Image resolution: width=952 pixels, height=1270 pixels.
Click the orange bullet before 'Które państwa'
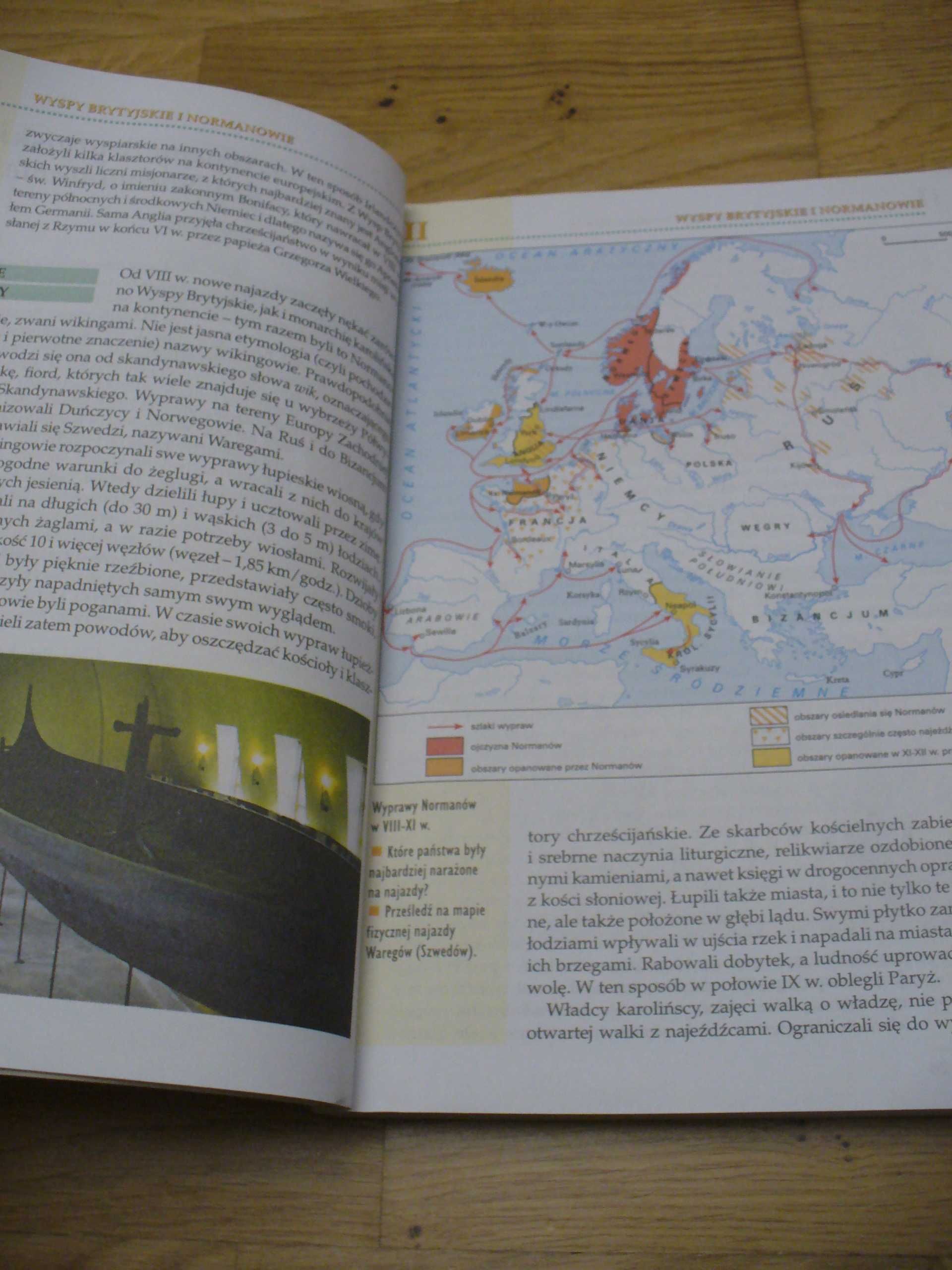point(377,851)
